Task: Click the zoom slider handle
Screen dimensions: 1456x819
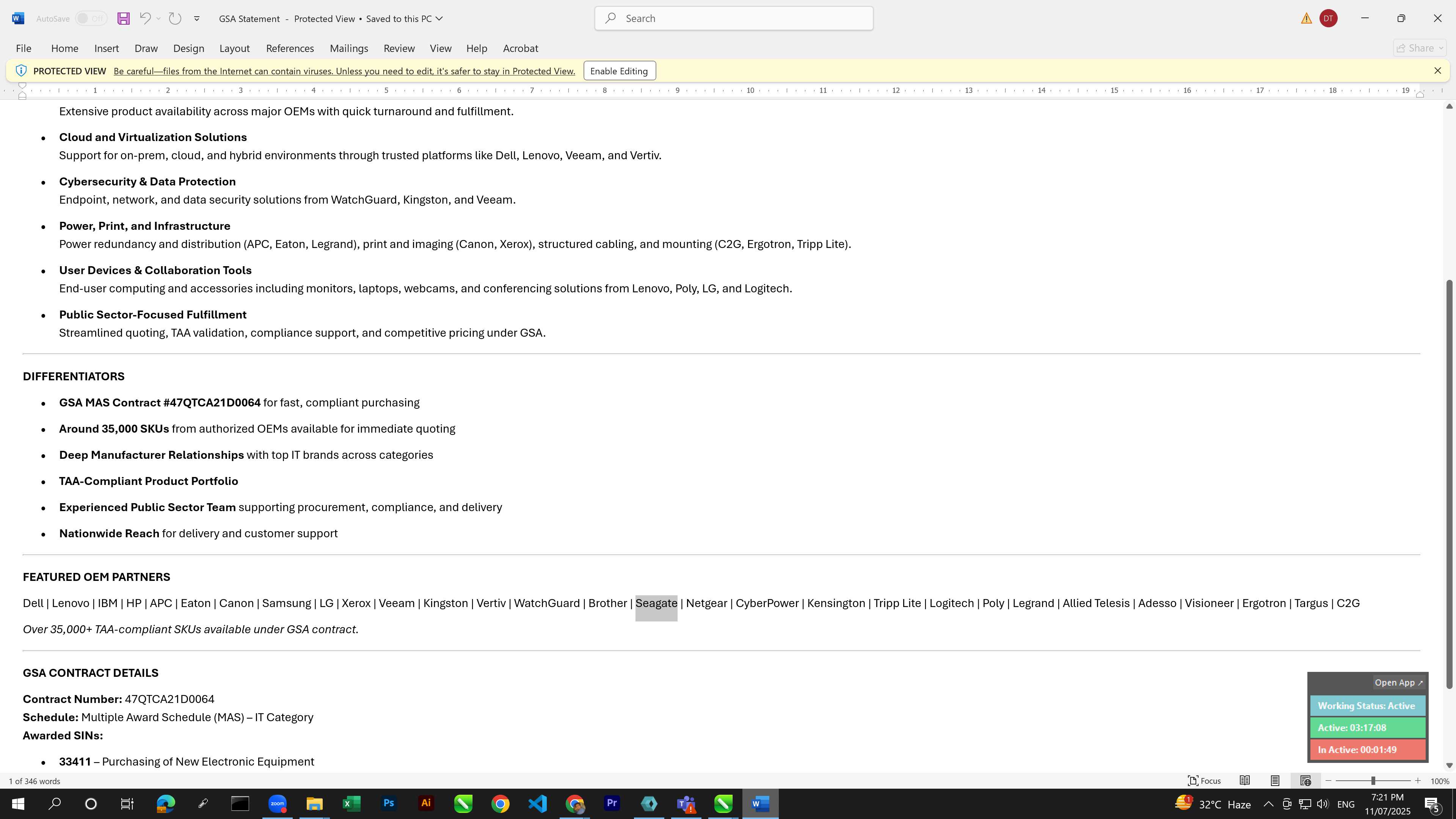Action: [x=1373, y=781]
